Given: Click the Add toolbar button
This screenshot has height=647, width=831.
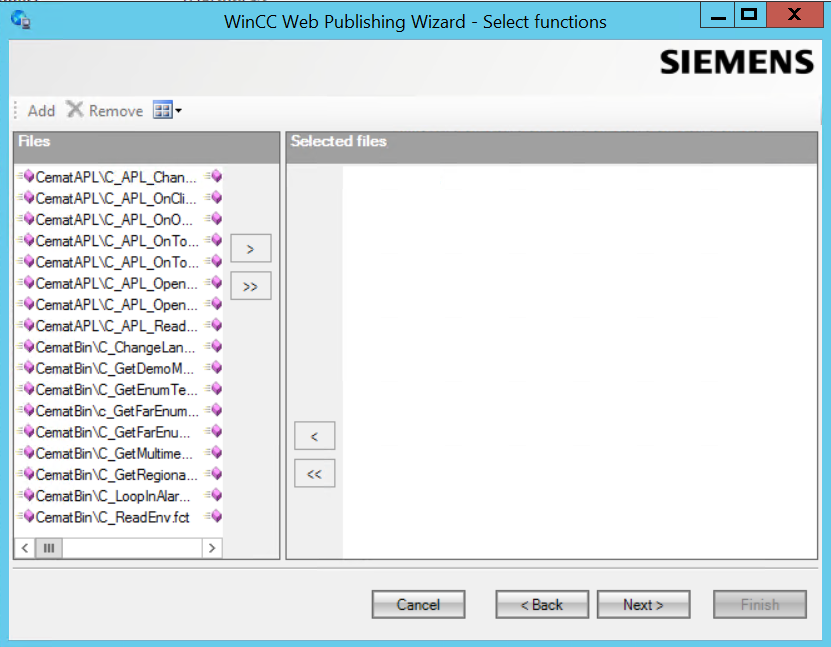Looking at the screenshot, I should [41, 111].
